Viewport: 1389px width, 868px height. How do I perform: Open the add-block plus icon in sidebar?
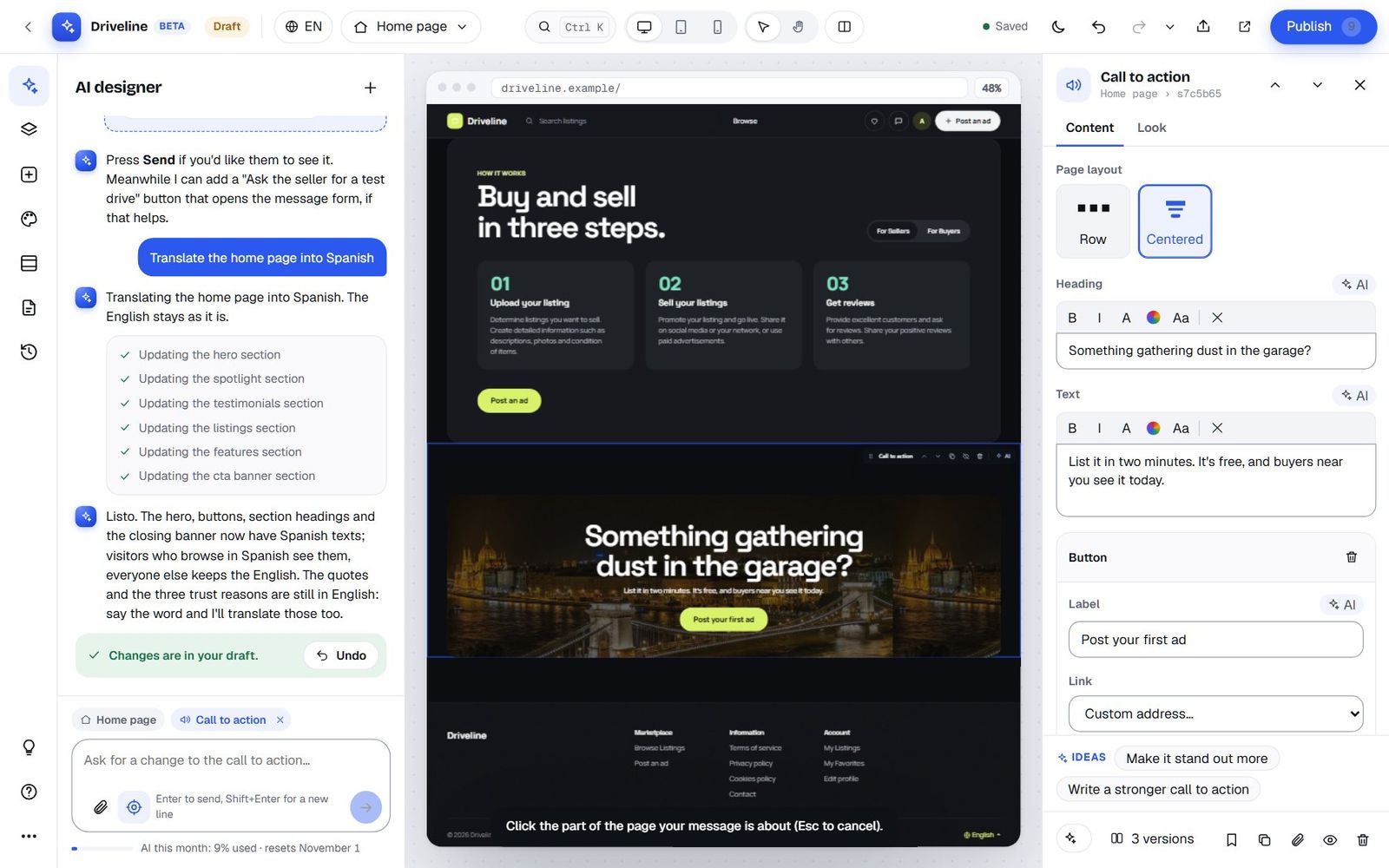pyautogui.click(x=29, y=174)
